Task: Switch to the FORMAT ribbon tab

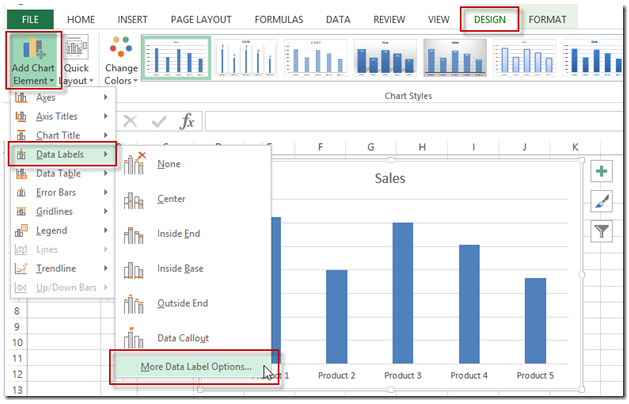Action: pyautogui.click(x=547, y=19)
